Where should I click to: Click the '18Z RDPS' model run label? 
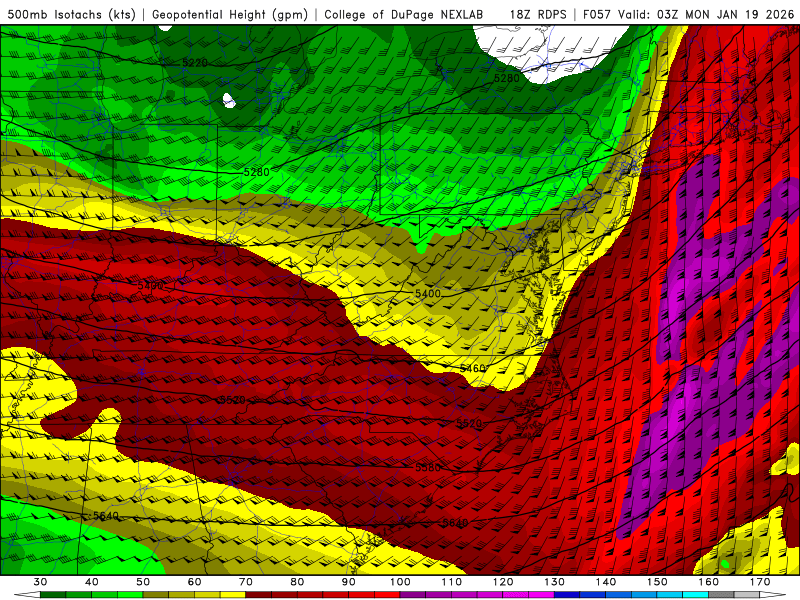(538, 15)
